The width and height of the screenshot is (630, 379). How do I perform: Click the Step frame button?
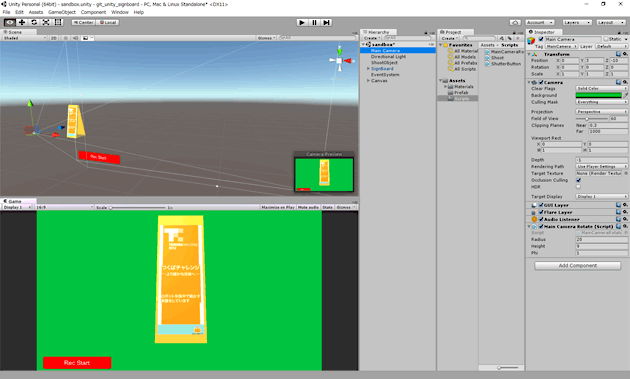point(326,23)
